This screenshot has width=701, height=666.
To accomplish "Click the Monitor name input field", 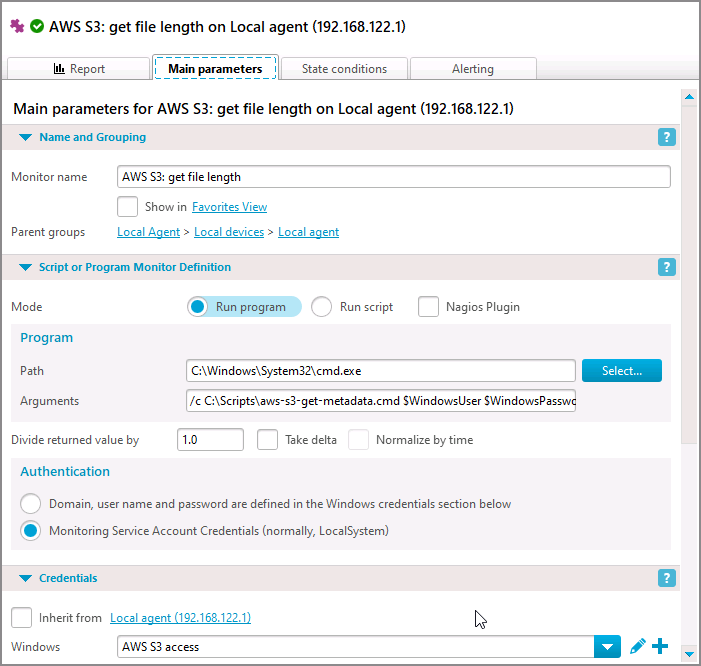I will pyautogui.click(x=393, y=177).
